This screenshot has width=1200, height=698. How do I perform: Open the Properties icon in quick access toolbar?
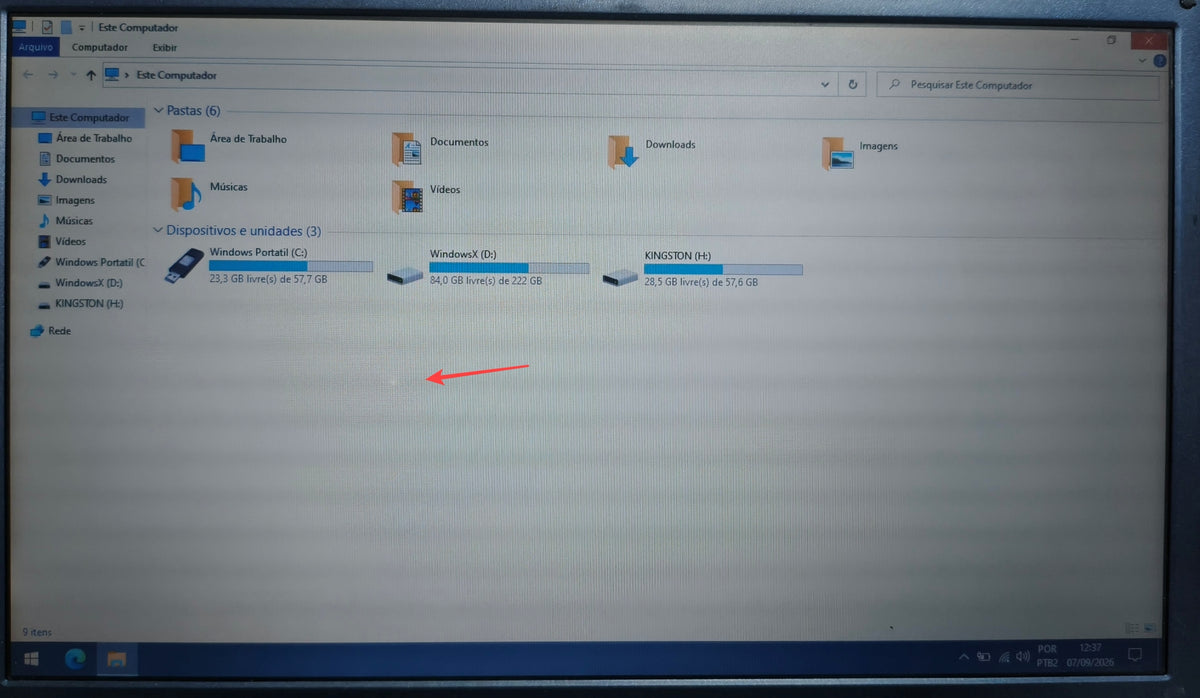(46, 28)
